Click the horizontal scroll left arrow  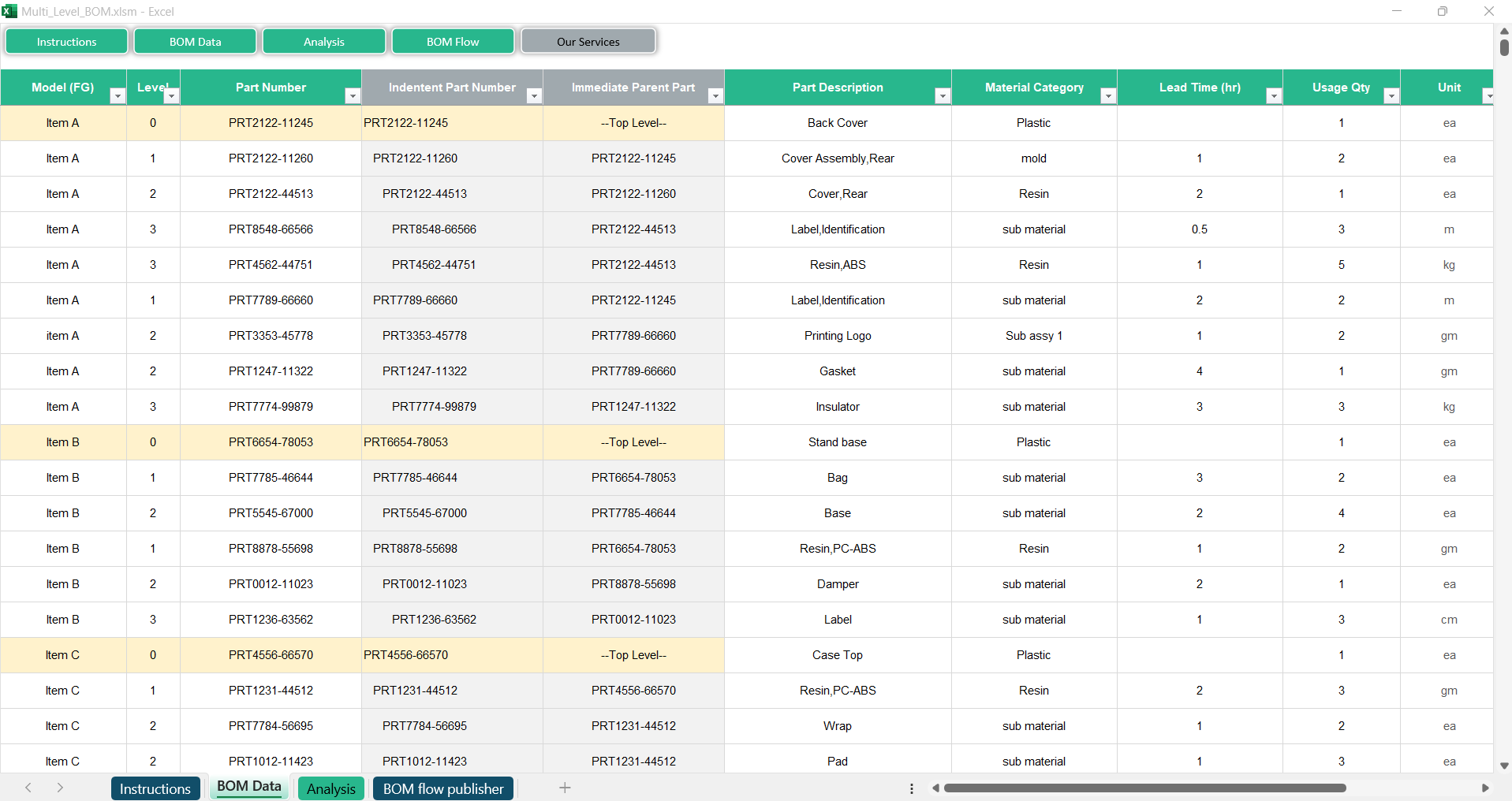click(x=935, y=788)
